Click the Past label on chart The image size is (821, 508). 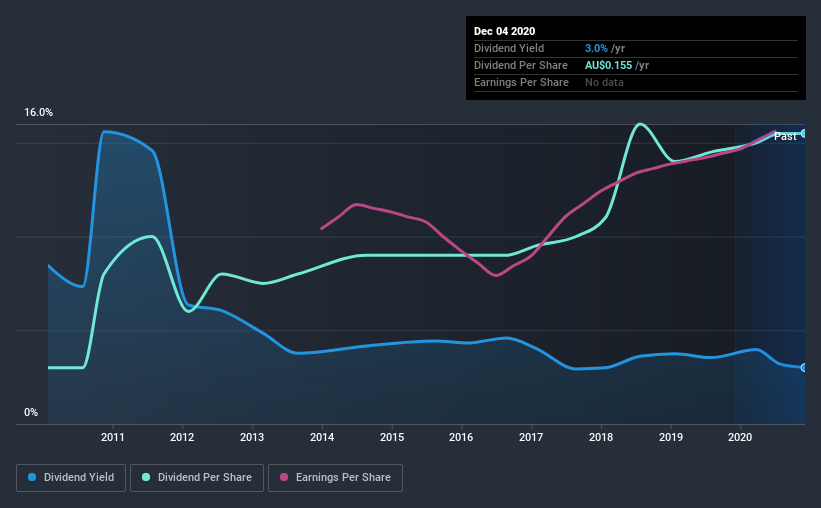tap(785, 137)
